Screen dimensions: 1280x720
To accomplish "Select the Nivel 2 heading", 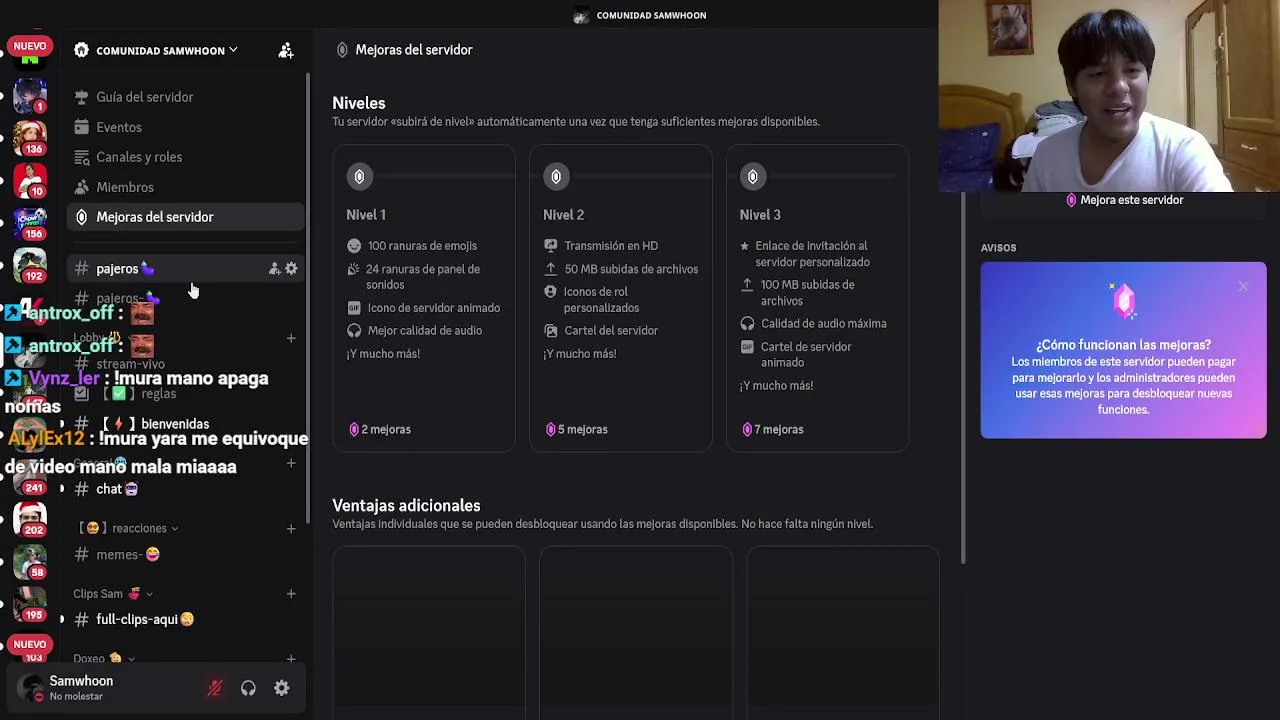I will point(563,215).
